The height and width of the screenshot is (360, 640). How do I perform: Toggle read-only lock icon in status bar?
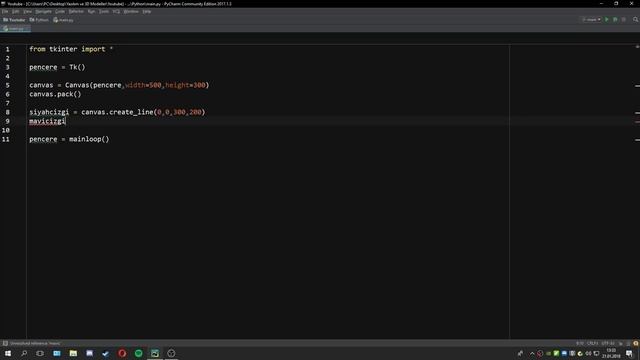point(621,344)
